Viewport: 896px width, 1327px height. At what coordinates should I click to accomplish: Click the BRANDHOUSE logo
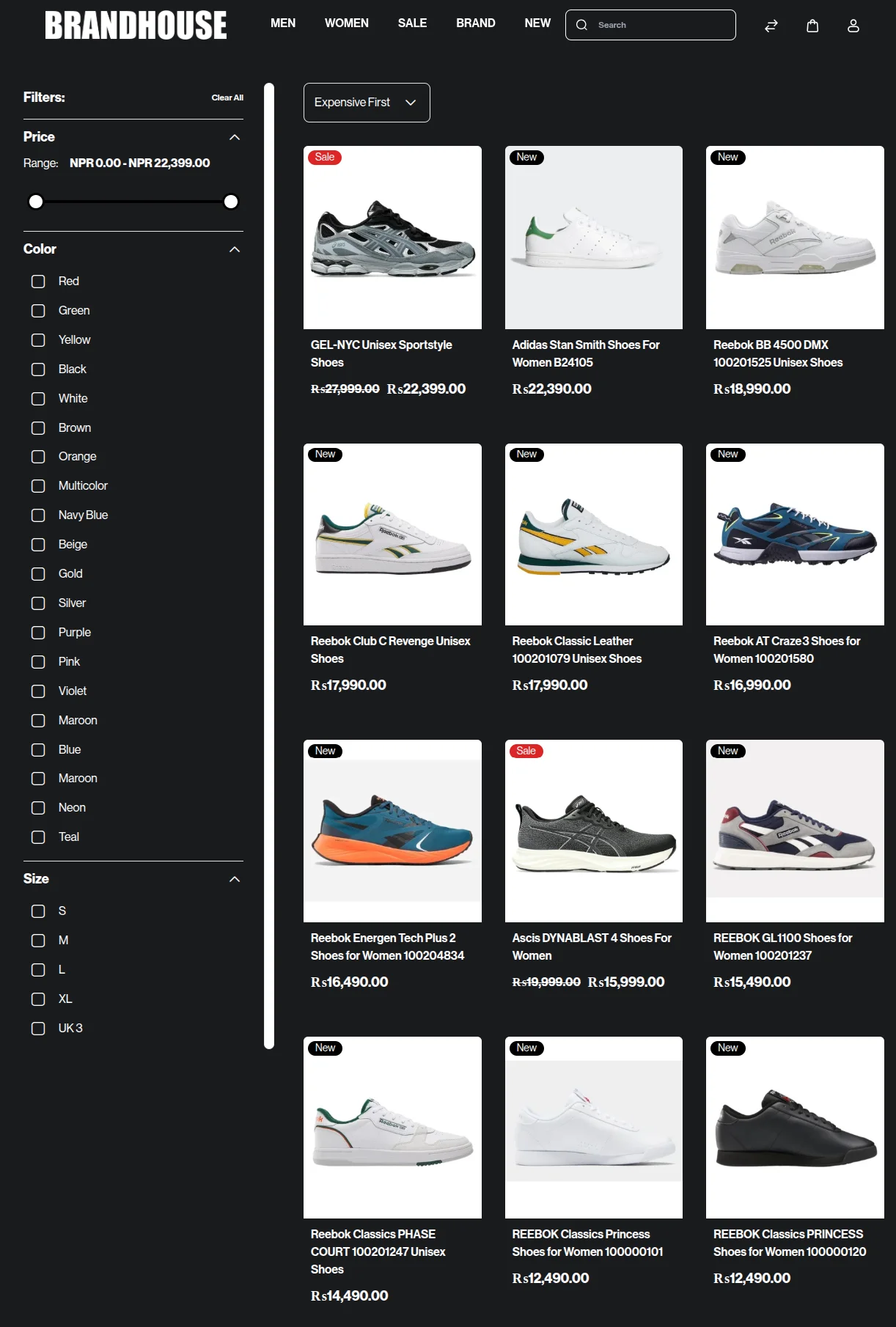(136, 25)
